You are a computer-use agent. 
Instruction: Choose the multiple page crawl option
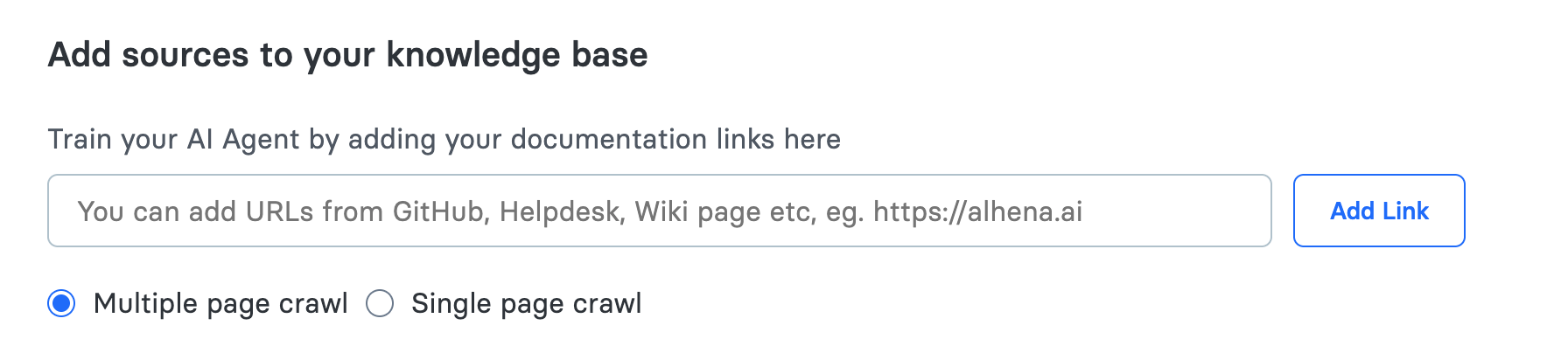pos(61,304)
